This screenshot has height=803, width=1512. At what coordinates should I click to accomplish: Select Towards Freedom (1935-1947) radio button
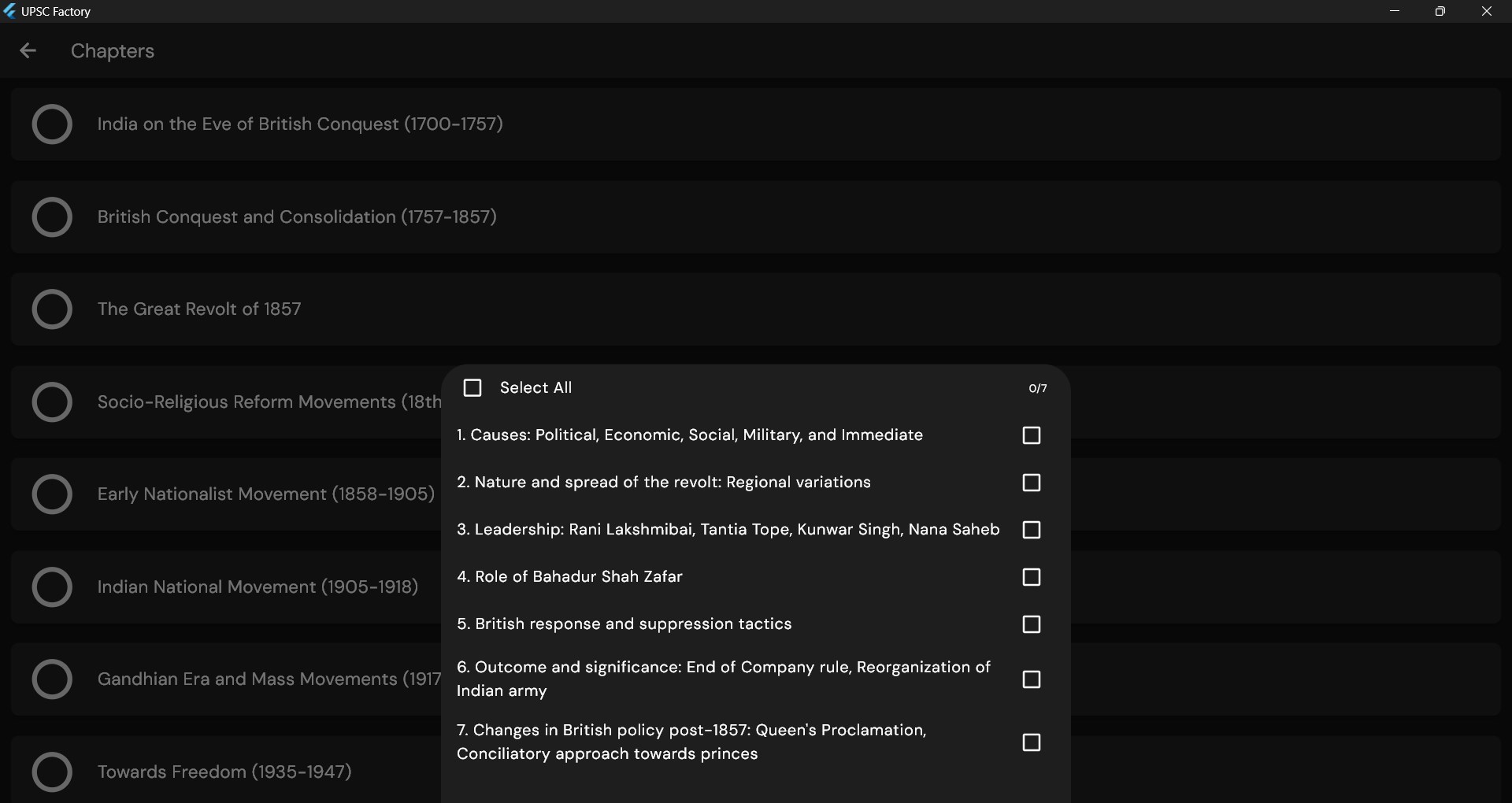click(52, 772)
